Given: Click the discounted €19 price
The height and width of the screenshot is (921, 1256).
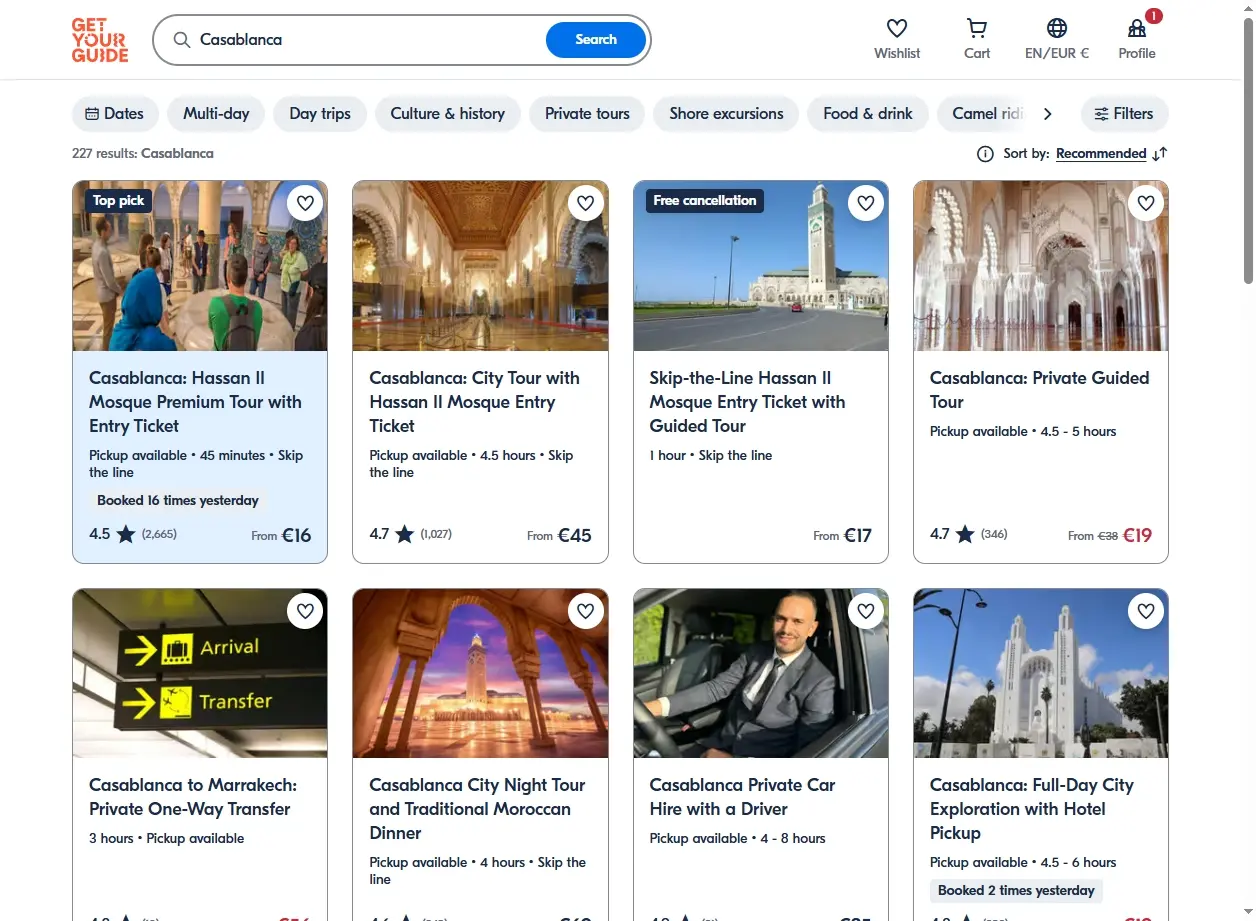Looking at the screenshot, I should point(1137,535).
